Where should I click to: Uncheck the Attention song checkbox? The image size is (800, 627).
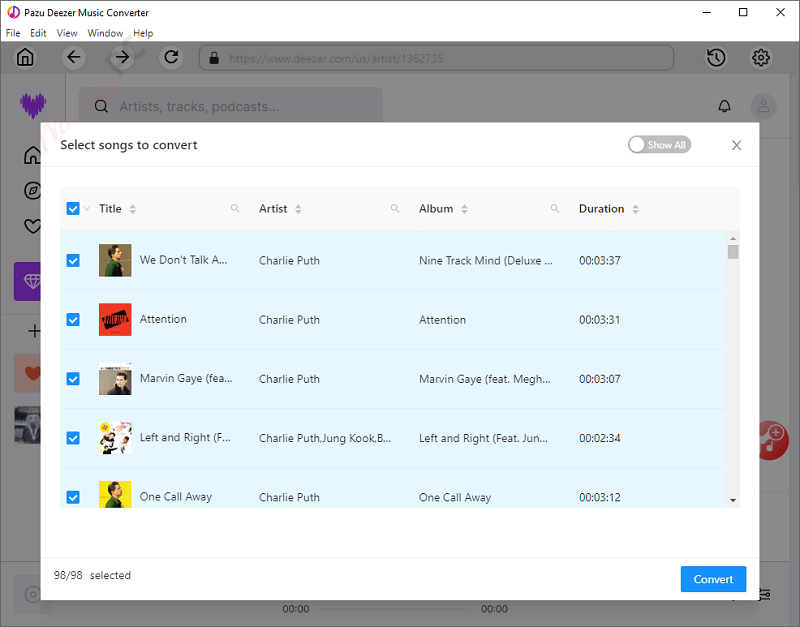(x=73, y=320)
